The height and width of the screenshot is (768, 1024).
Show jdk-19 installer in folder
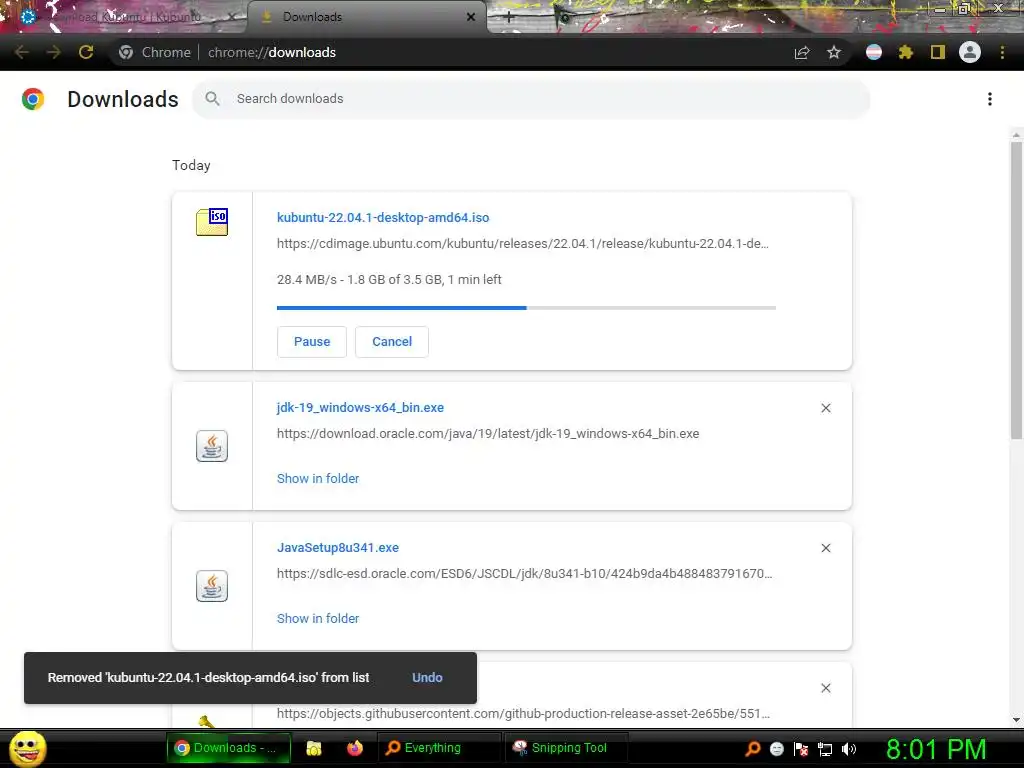[x=318, y=479]
